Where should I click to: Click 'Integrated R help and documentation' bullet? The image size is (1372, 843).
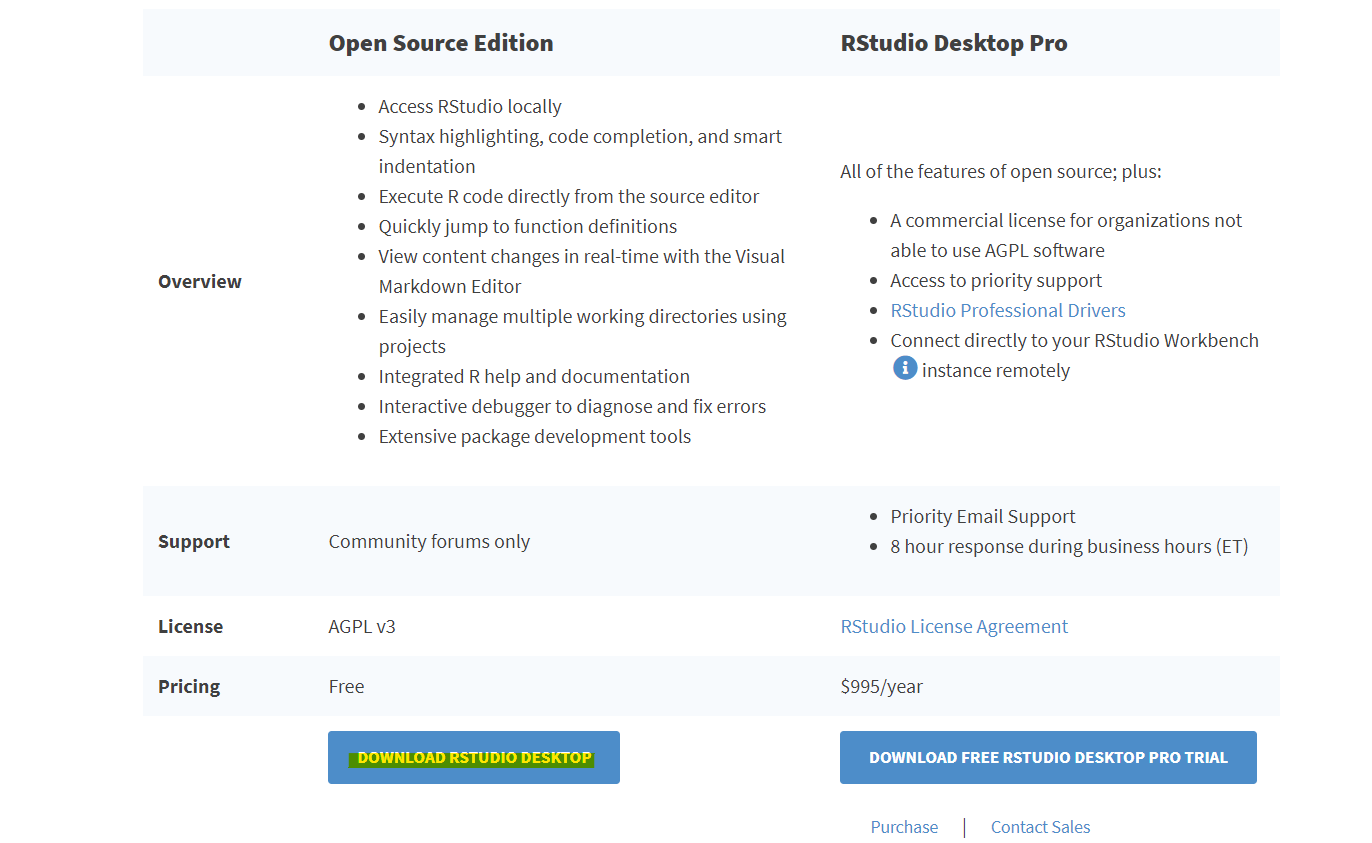click(534, 376)
